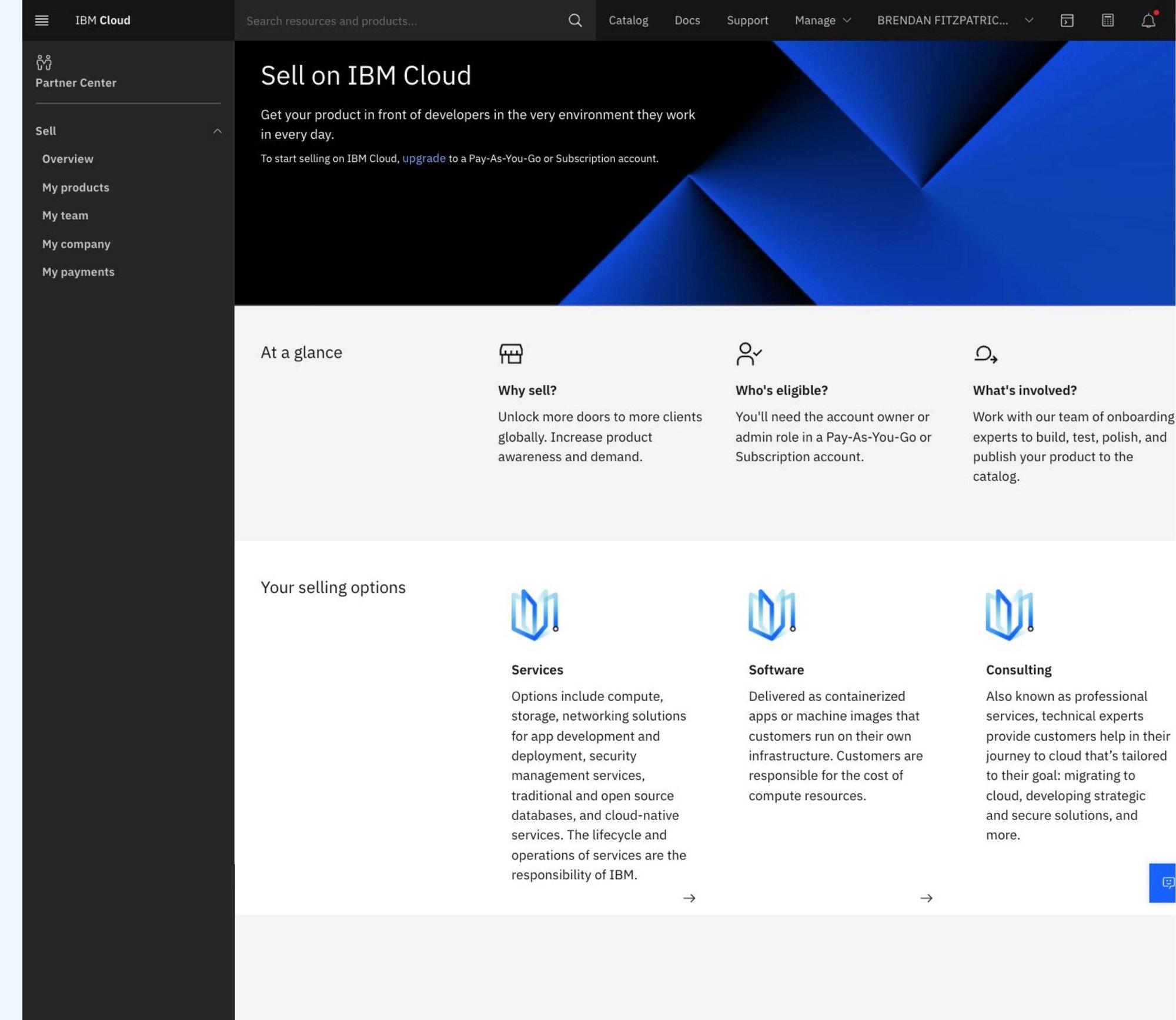1176x1020 pixels.
Task: Open the notifications bell
Action: tap(1148, 21)
